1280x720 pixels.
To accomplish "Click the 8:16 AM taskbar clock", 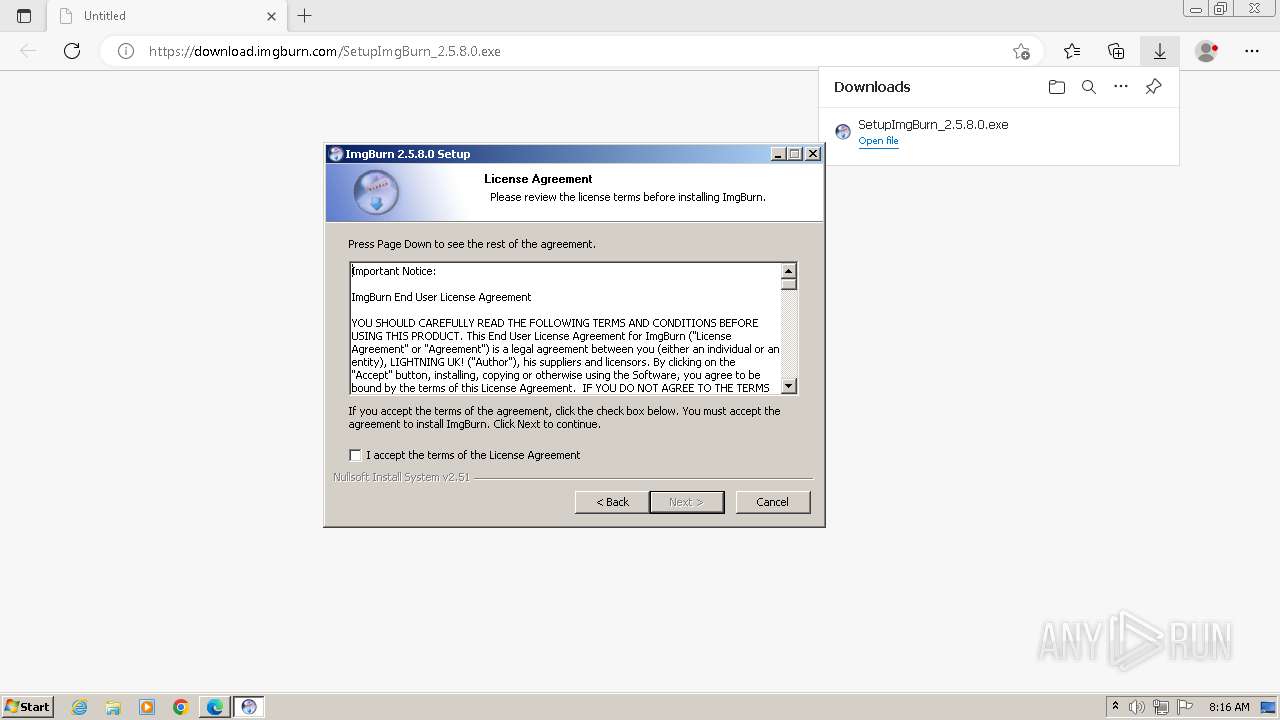I will 1229,707.
